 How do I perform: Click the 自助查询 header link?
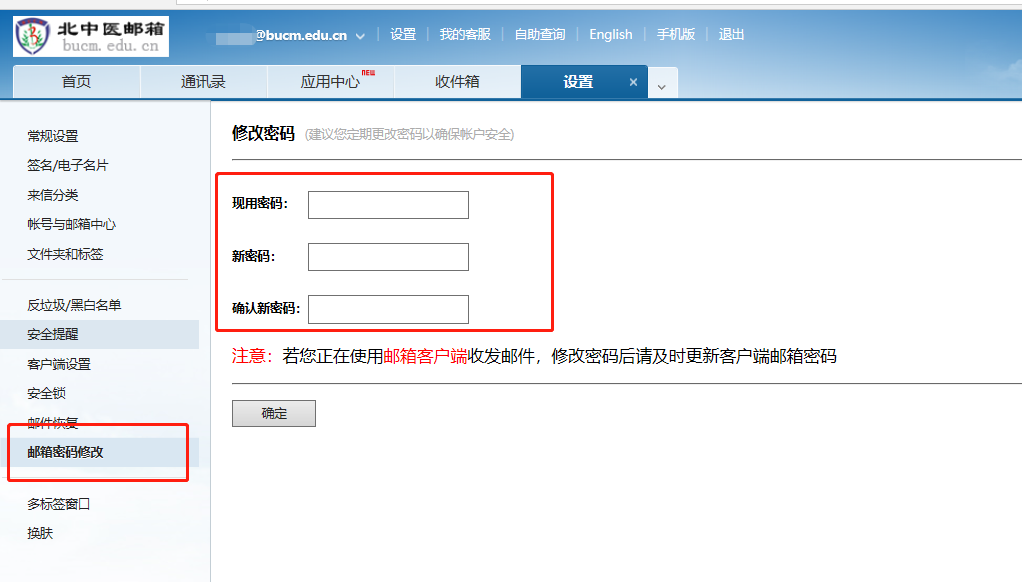point(539,34)
